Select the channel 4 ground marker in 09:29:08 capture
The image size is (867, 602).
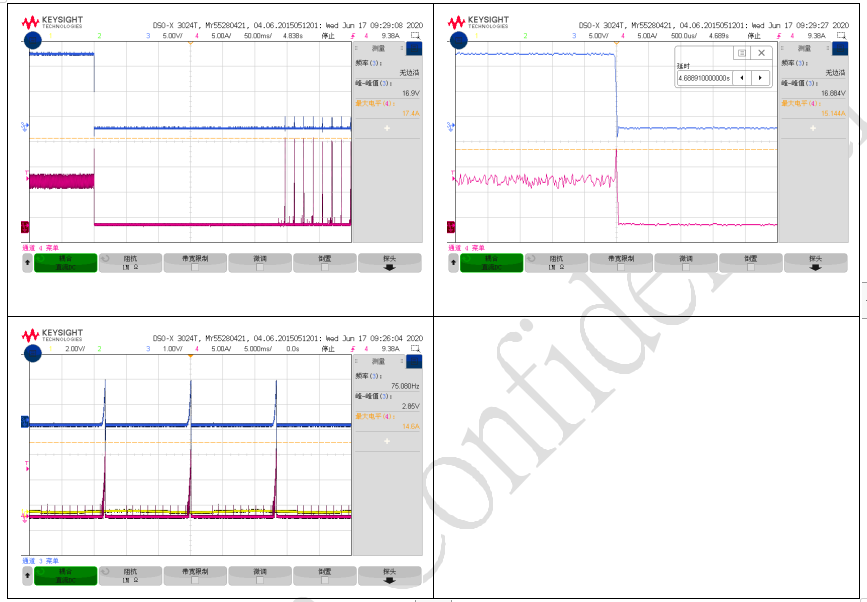click(25, 226)
